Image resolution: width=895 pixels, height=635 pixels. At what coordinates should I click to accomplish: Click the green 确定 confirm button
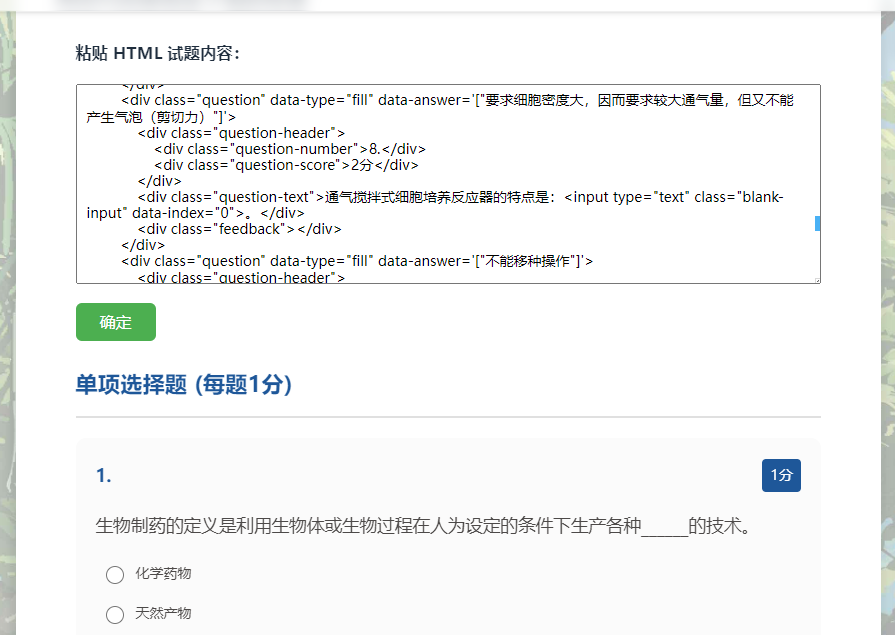coord(116,322)
